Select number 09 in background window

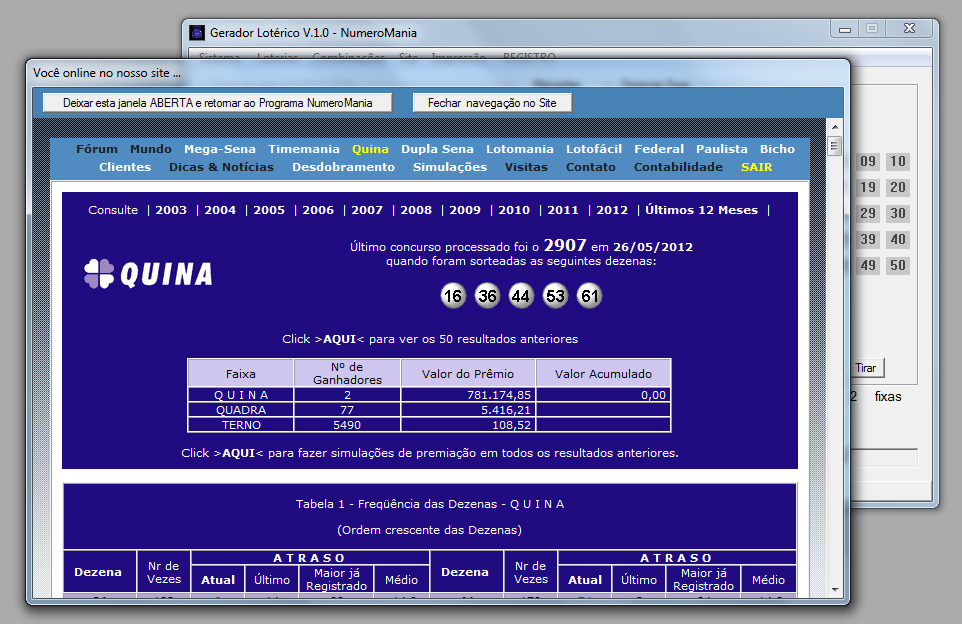click(x=868, y=161)
